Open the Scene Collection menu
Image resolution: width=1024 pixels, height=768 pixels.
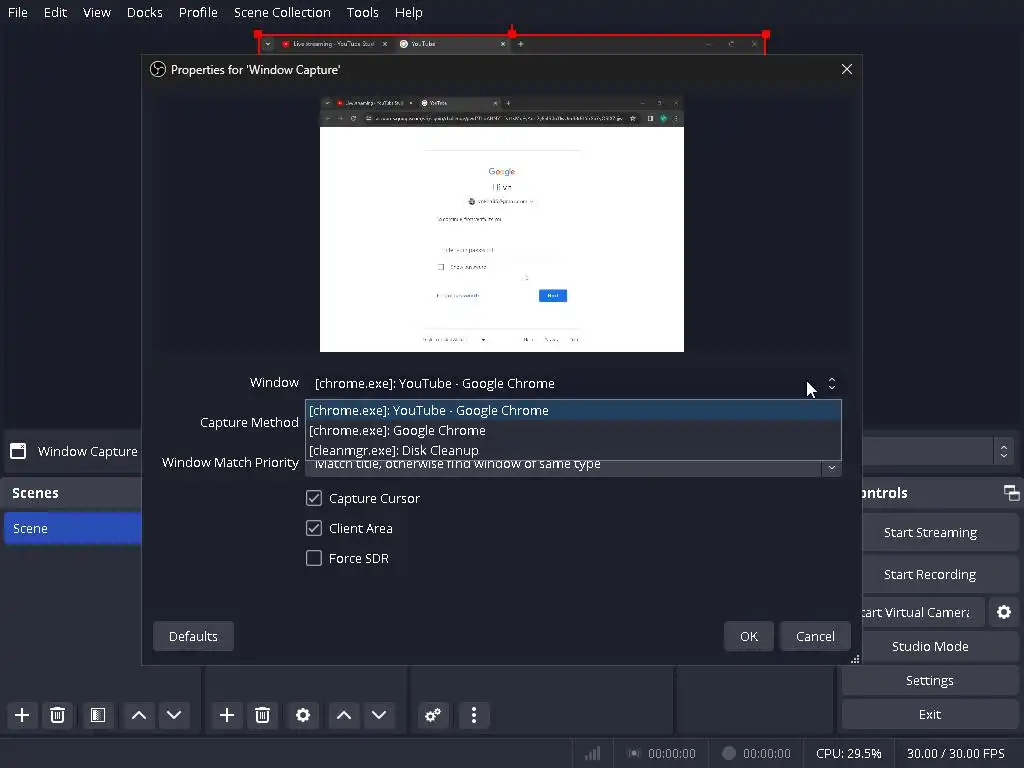pos(282,12)
